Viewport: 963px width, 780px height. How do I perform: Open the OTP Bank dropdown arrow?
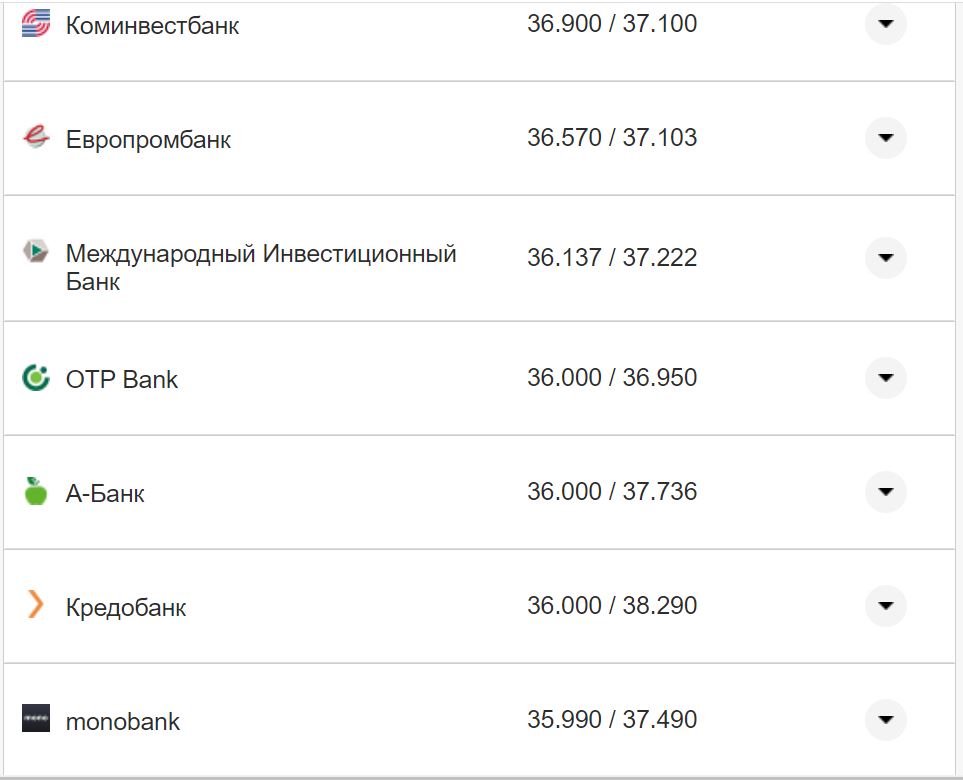pos(884,378)
